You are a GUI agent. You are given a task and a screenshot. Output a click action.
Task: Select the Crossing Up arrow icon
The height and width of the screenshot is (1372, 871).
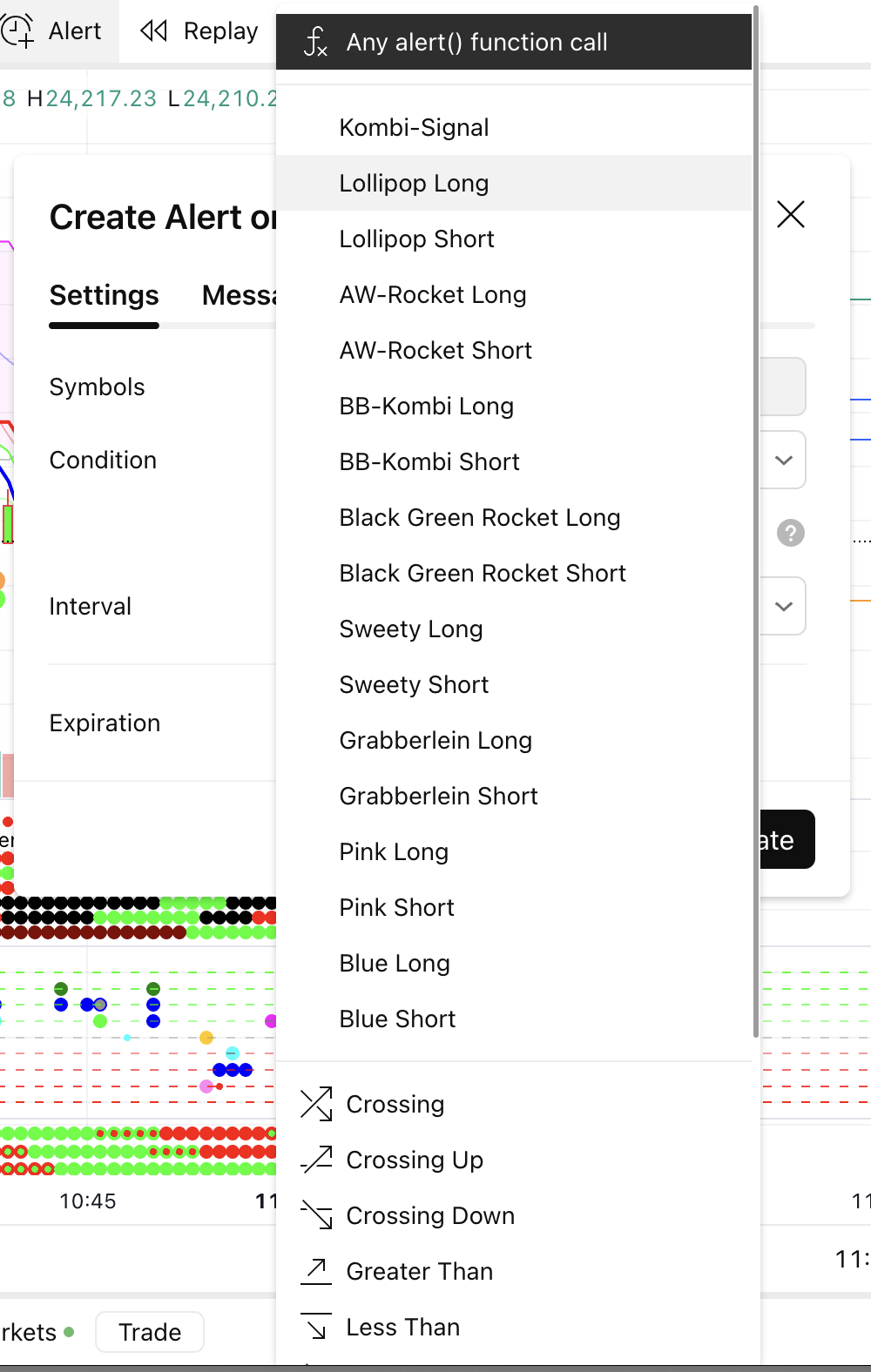point(316,1160)
